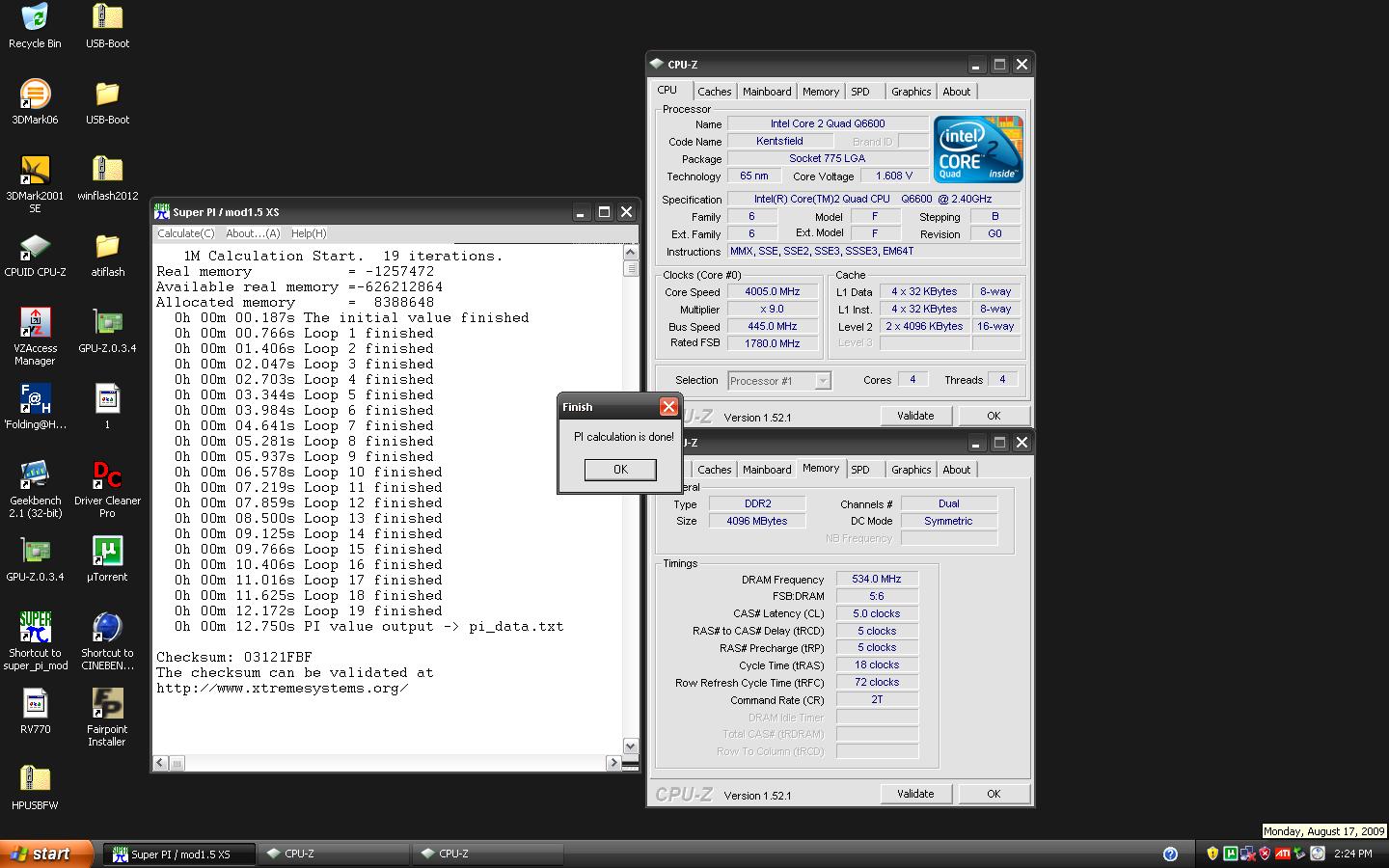Click Validate in top CPU-Z window
The width and height of the screenshot is (1389, 868).
[x=915, y=416]
